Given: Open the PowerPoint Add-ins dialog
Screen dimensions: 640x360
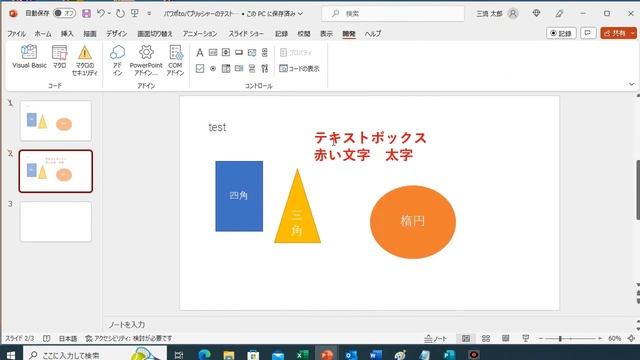Looking at the screenshot, I should (x=146, y=60).
